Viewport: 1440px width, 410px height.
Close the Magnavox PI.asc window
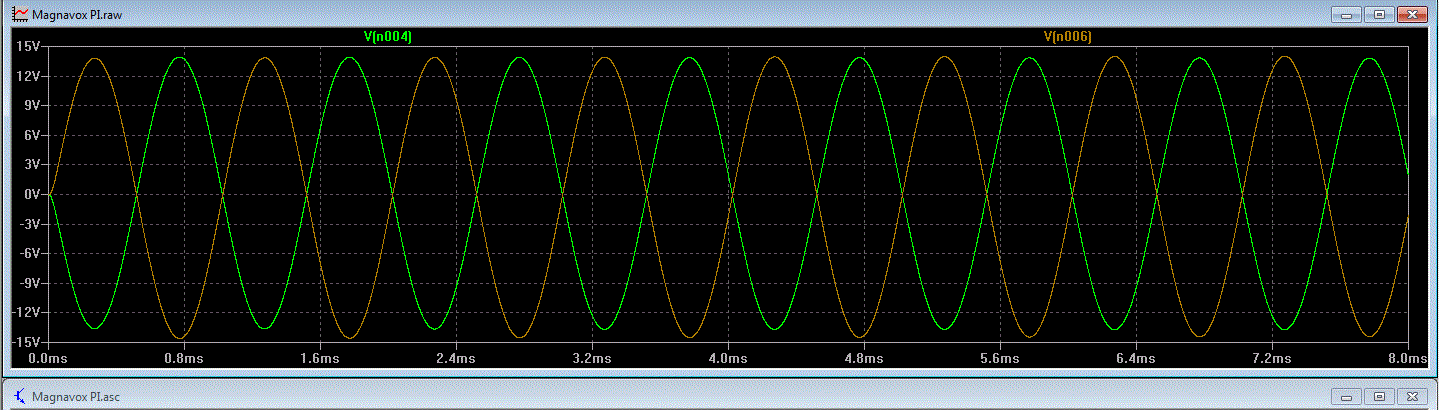pos(1412,396)
